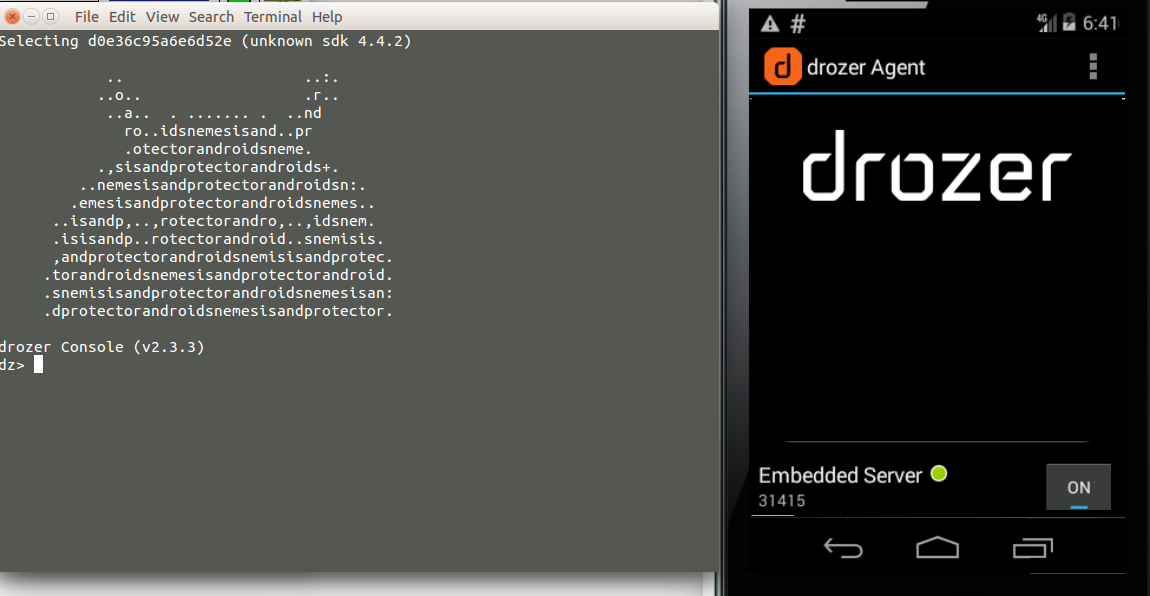Open the File menu in the terminal
The image size is (1150, 596).
87,17
